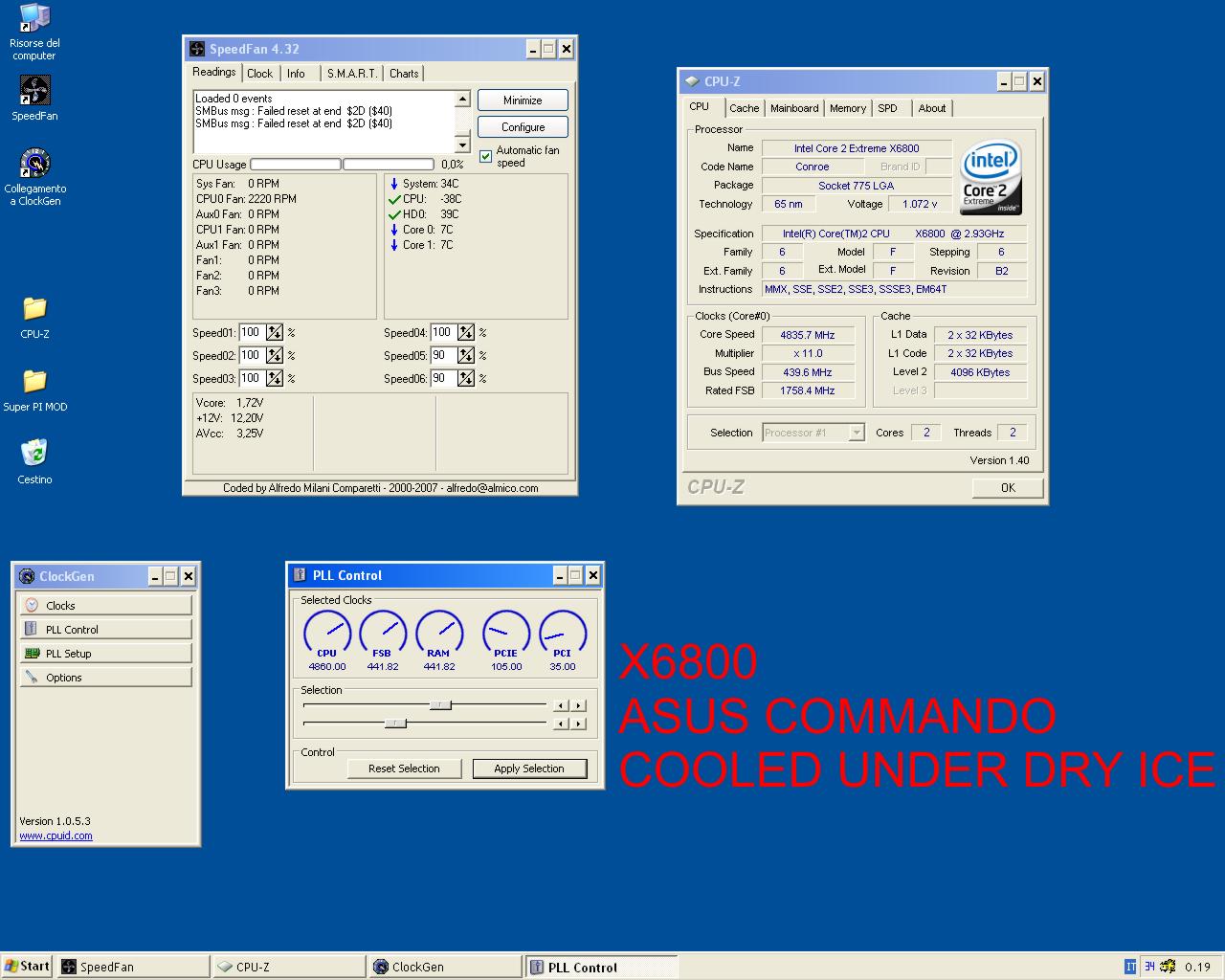Open the www.cpuid.com link
This screenshot has height=980, width=1225.
coord(56,835)
